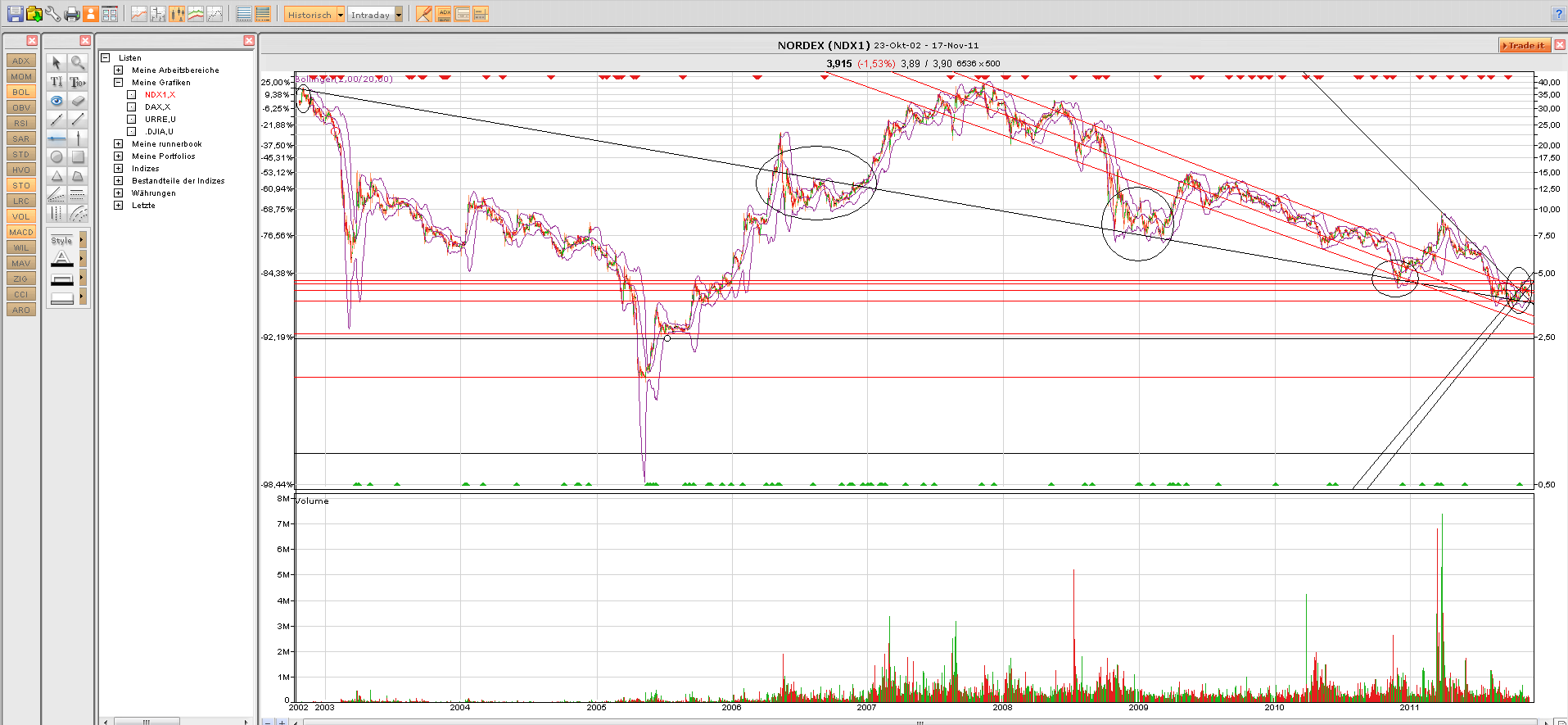
Task: Open the Historisch dropdown arrow
Action: click(x=341, y=15)
